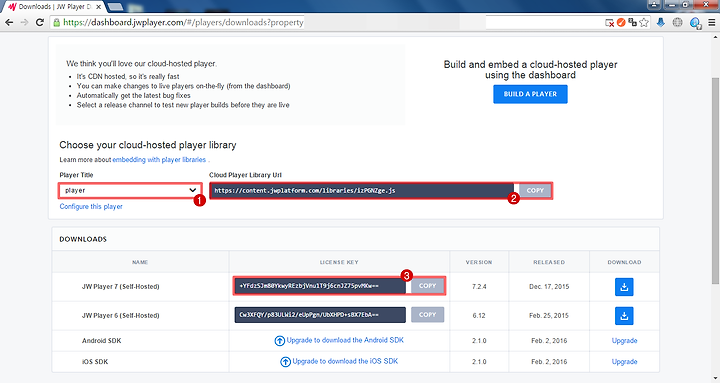The height and width of the screenshot is (383, 720).
Task: Click the JW Player tab favicon
Action: pos(12,7)
